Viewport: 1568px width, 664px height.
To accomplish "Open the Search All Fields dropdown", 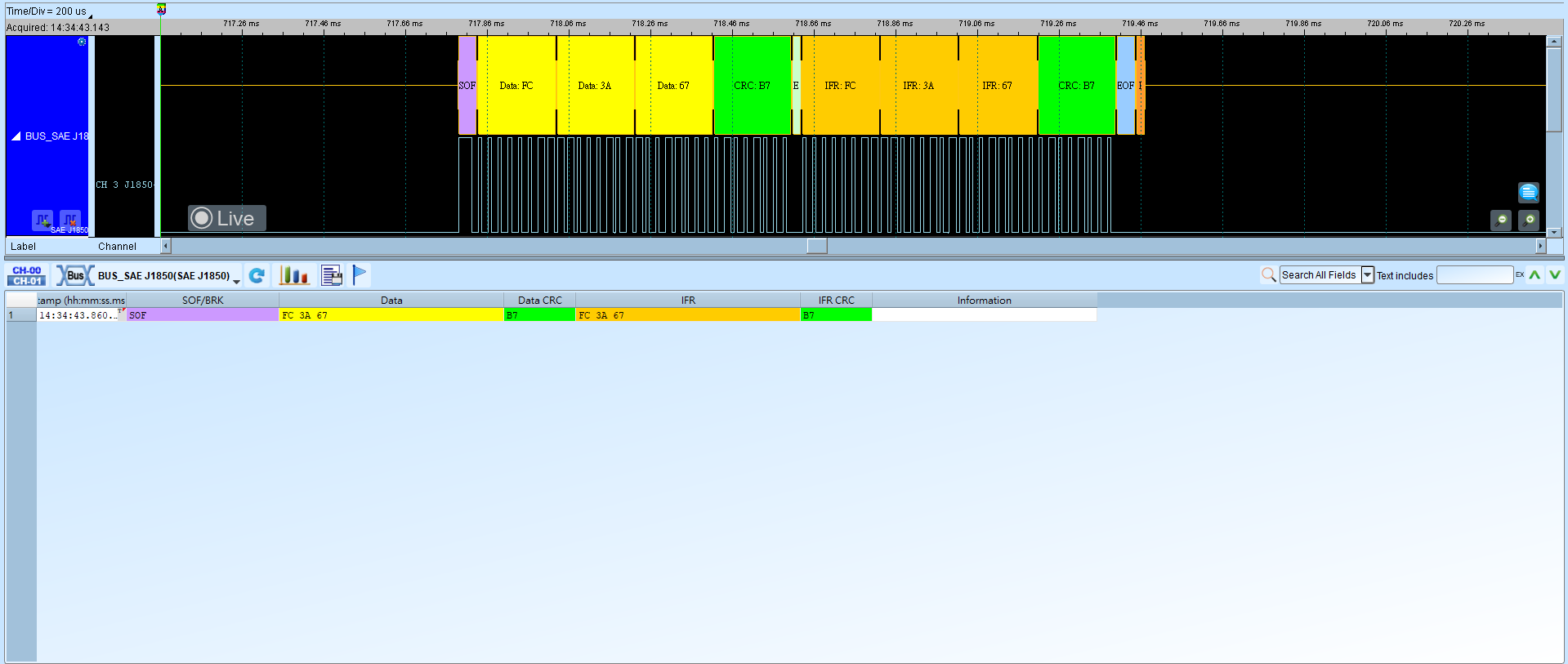I will coord(1367,275).
